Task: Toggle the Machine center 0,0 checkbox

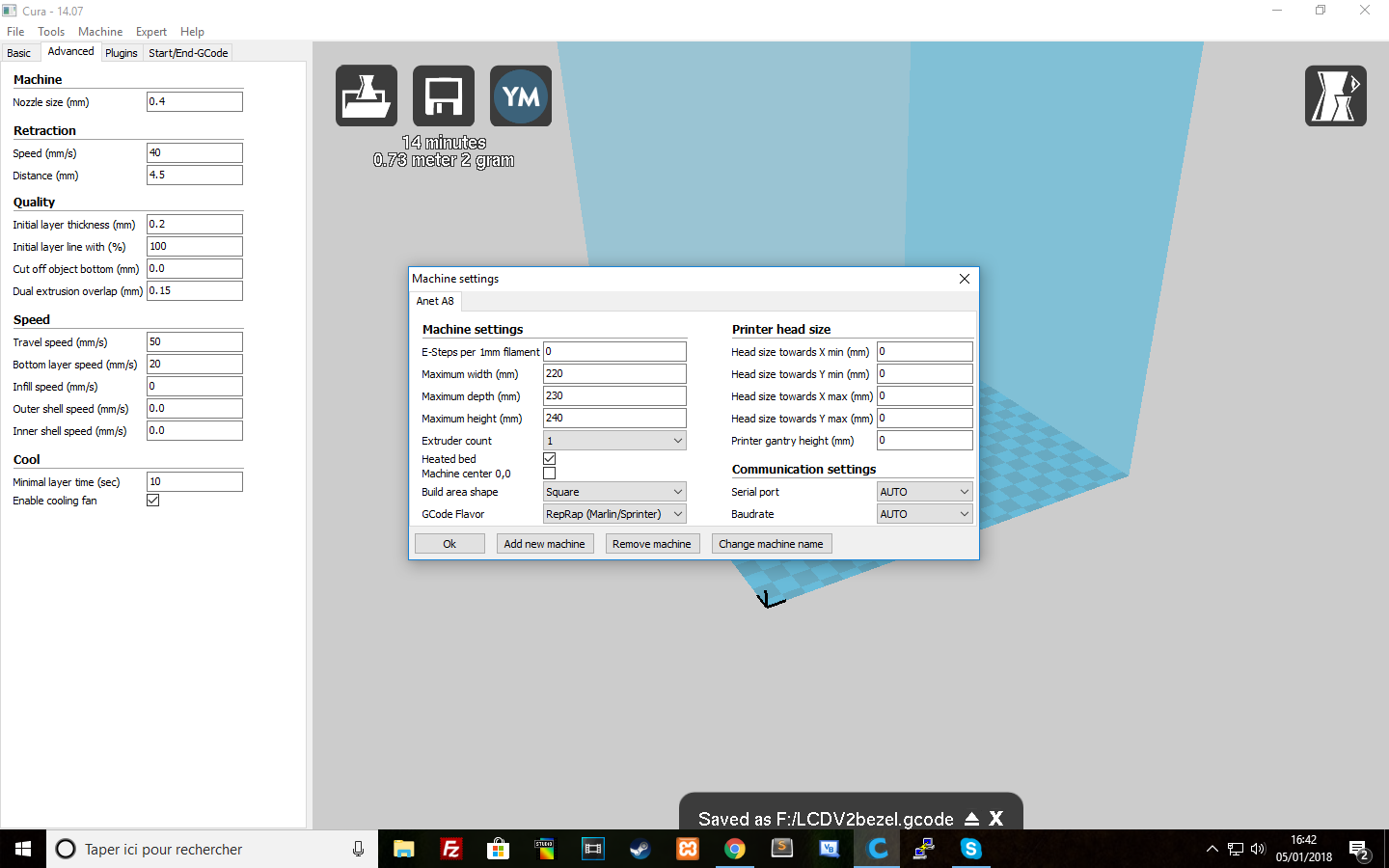Action: point(550,474)
